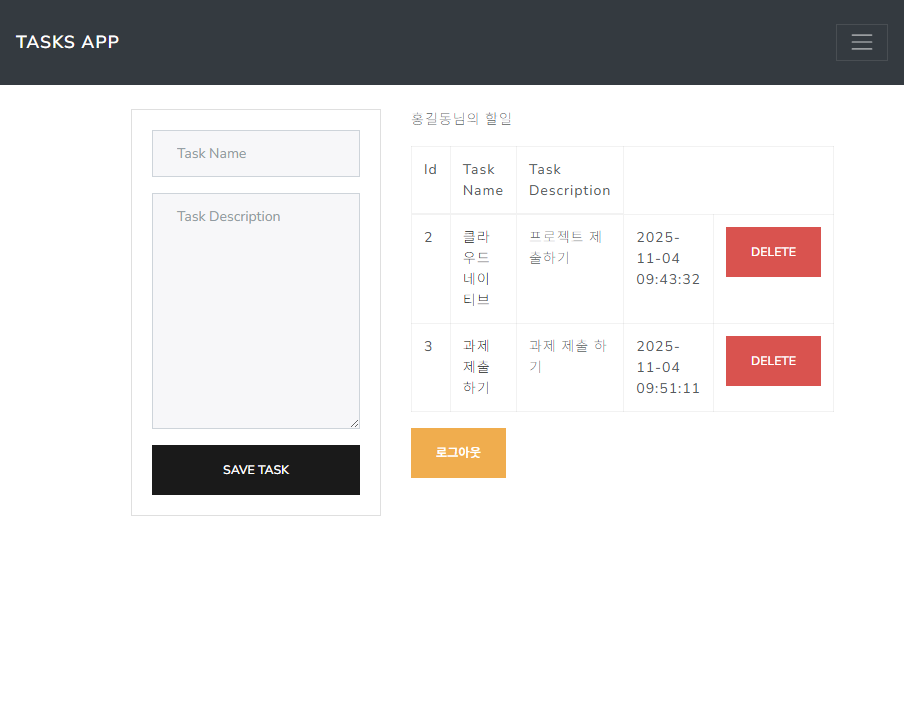
Task: Delete the task with Id 2
Action: [773, 252]
